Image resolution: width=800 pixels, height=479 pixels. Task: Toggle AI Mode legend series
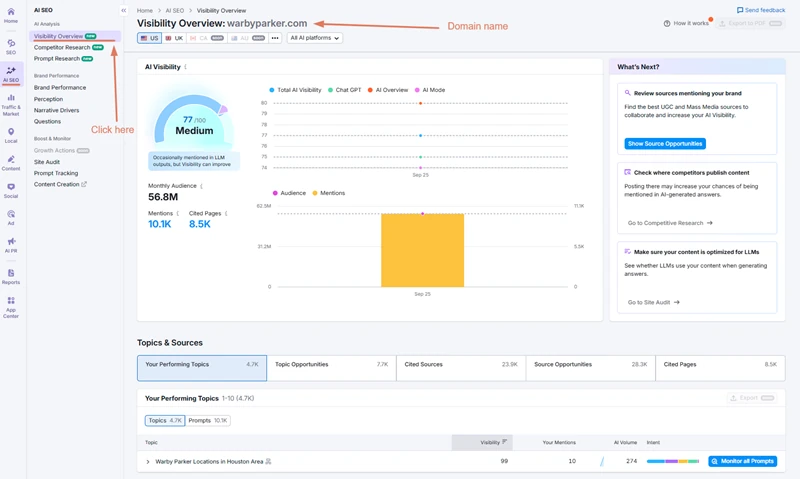(x=430, y=90)
